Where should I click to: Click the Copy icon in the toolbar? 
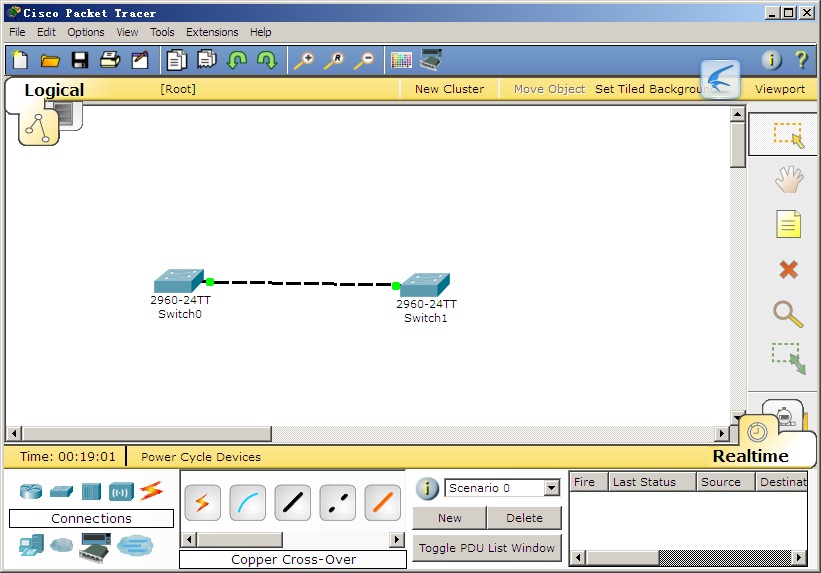tap(176, 60)
